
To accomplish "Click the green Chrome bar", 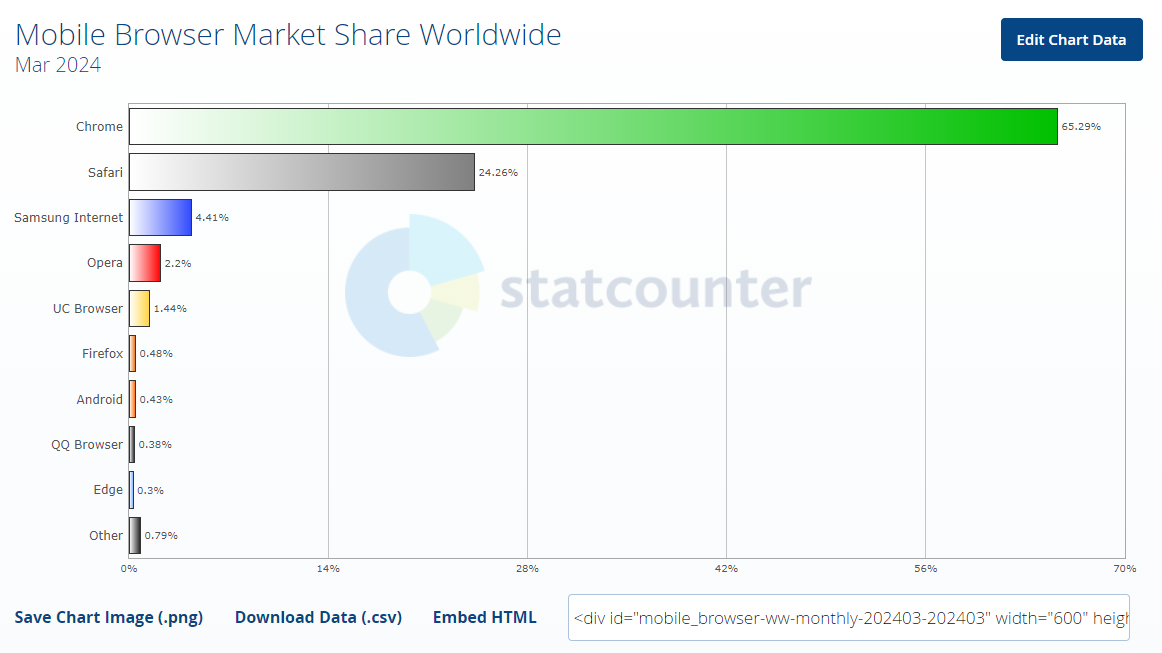I will (592, 126).
